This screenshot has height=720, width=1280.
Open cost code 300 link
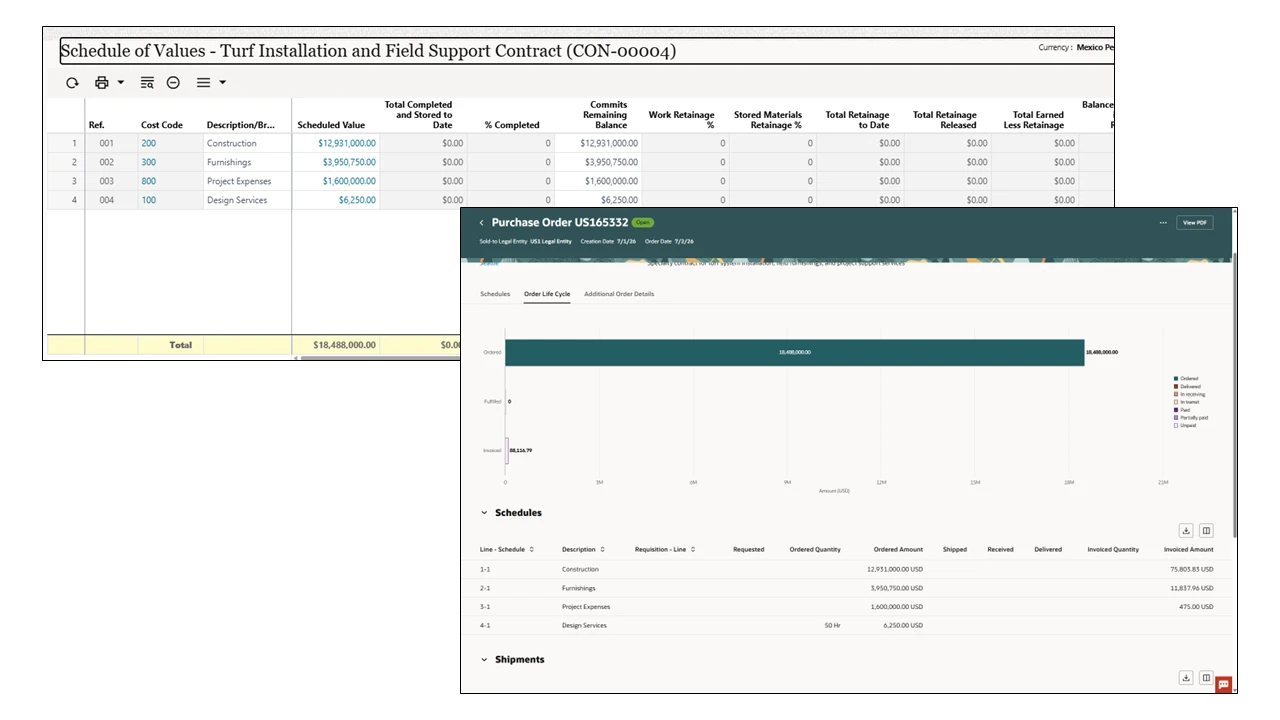148,162
